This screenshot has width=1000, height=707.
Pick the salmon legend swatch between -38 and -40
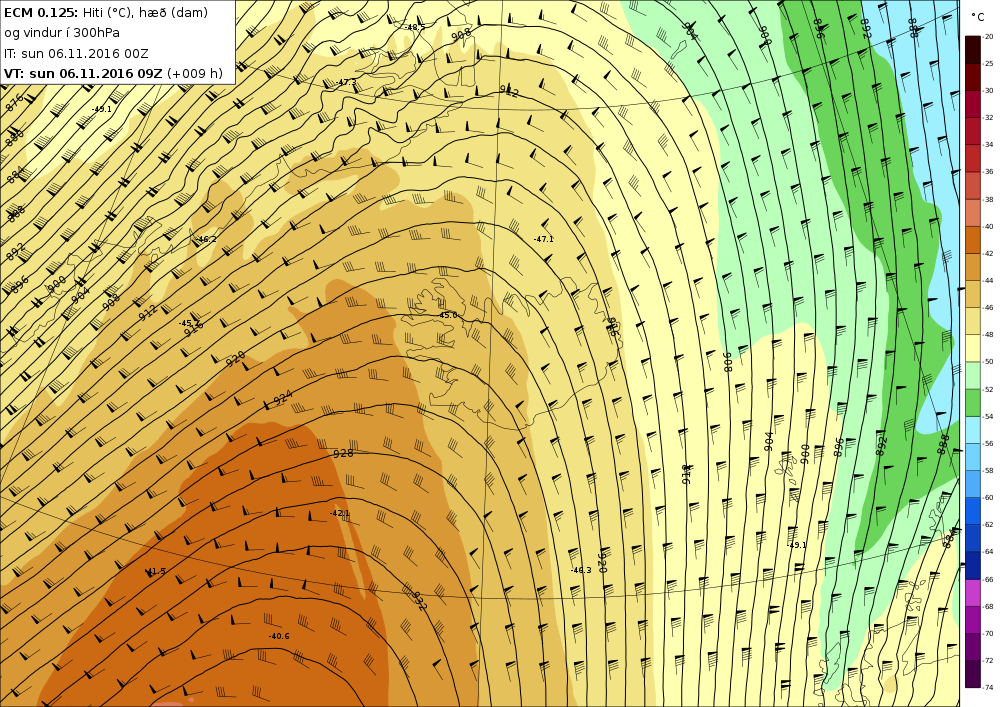973,213
